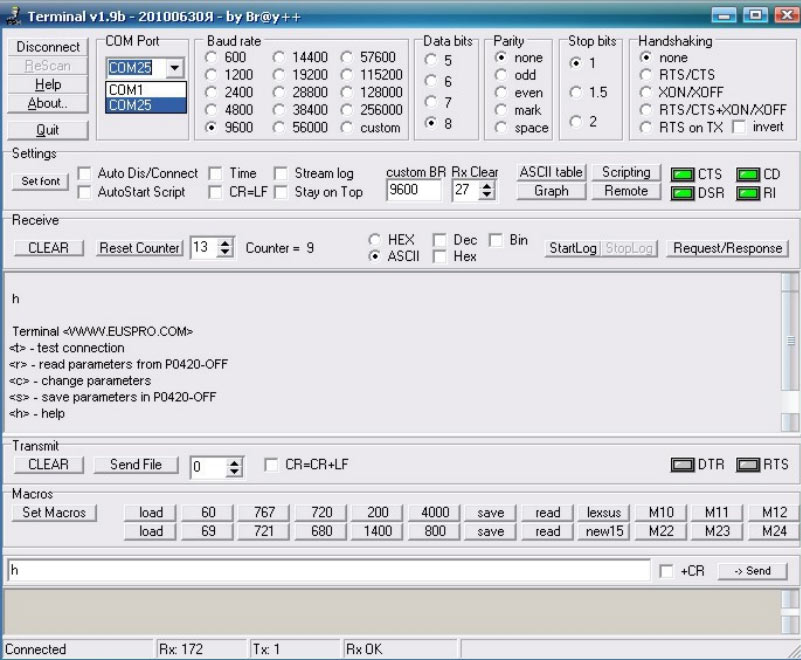Open the COM Port dropdown arrow
801x660 pixels.
[x=176, y=68]
